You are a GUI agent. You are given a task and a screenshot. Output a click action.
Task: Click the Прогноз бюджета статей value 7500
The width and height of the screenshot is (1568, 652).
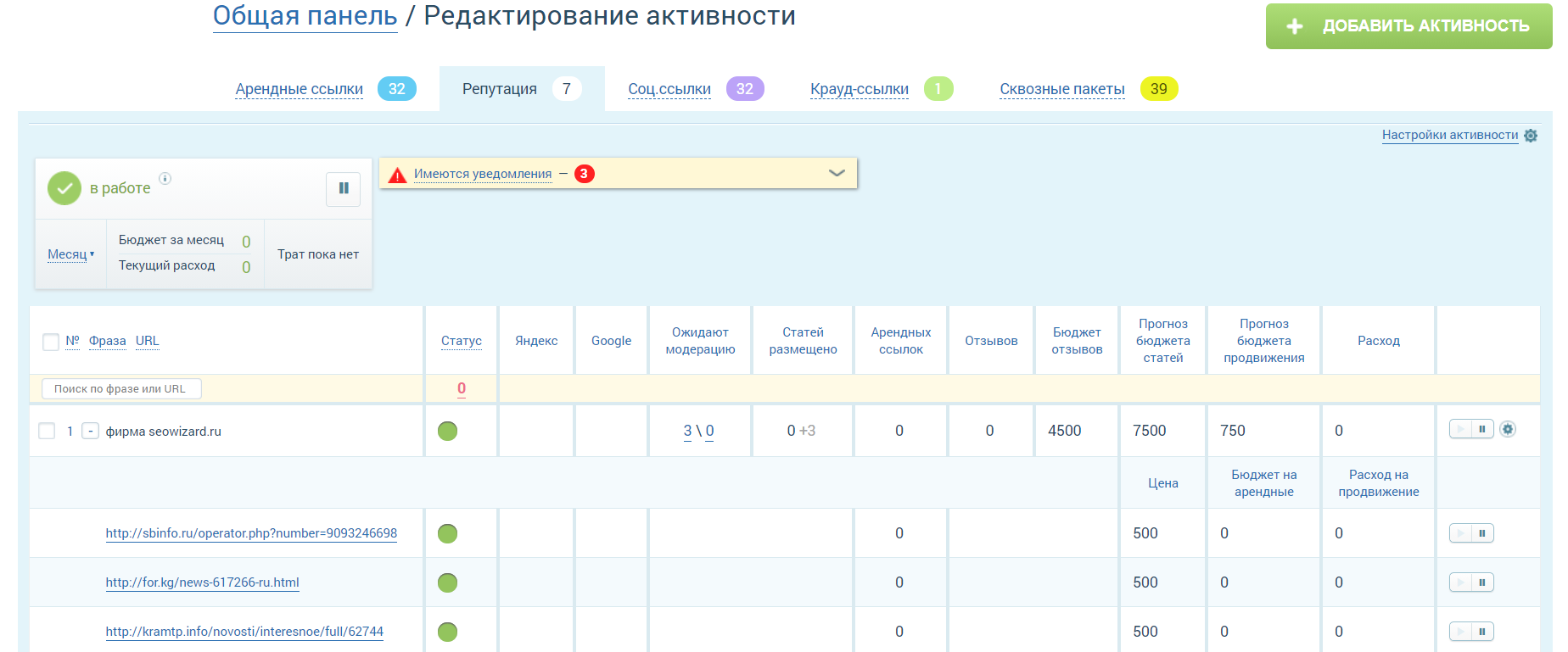pos(1150,431)
